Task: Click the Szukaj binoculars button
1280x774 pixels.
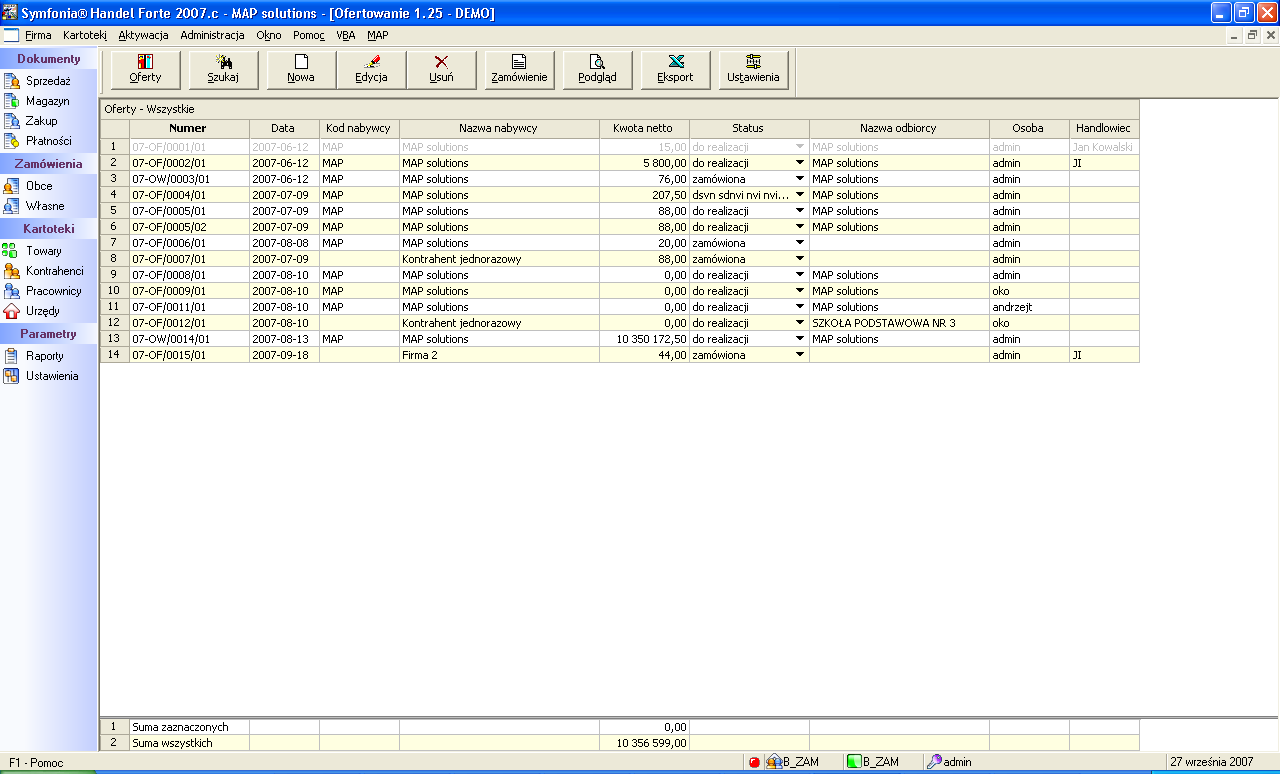Action: click(x=223, y=70)
